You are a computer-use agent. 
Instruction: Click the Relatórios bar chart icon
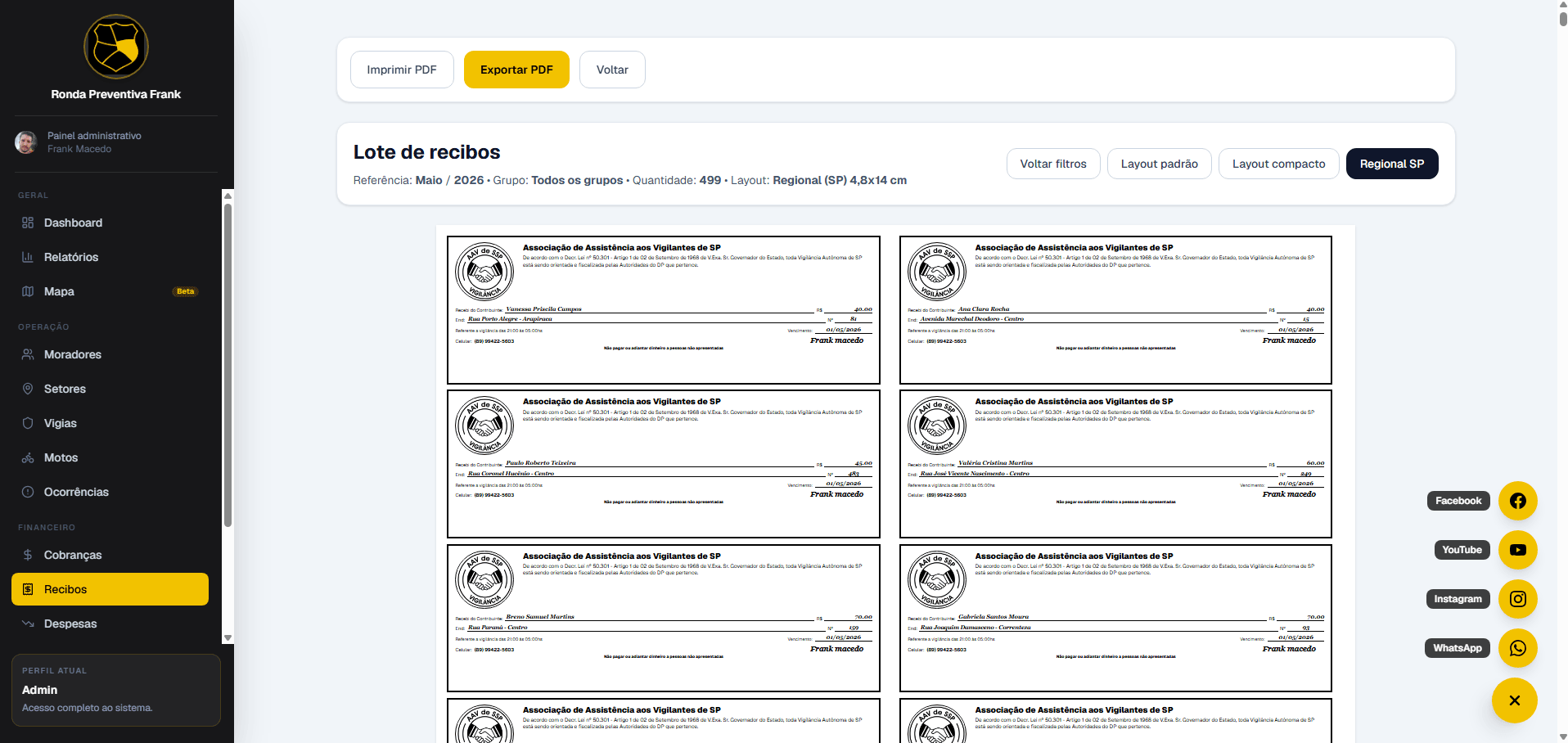coord(28,257)
